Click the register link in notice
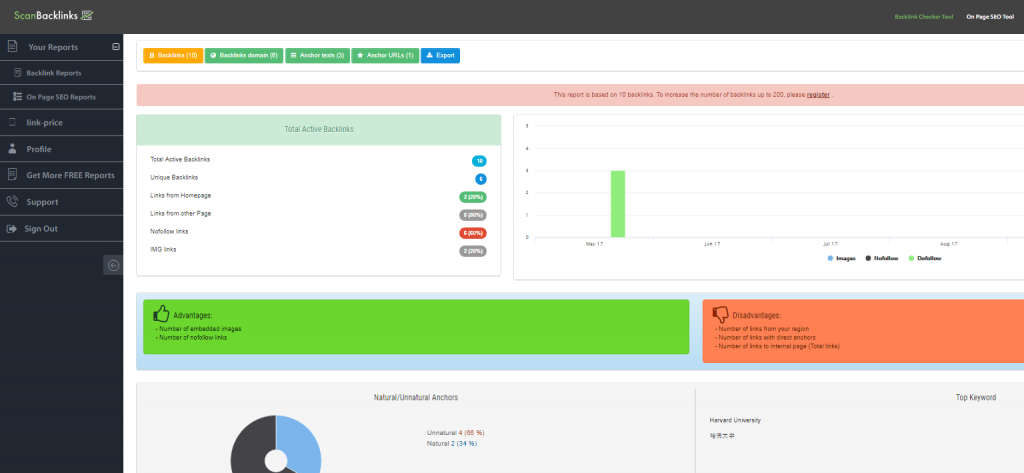 click(x=818, y=95)
